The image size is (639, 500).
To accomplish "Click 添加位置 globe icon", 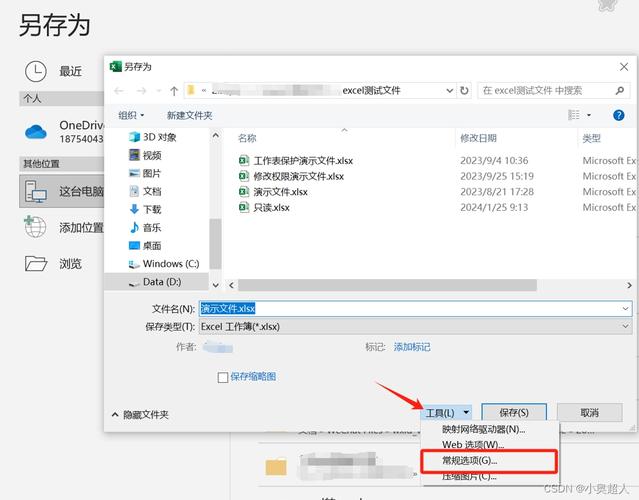I will (x=35, y=227).
